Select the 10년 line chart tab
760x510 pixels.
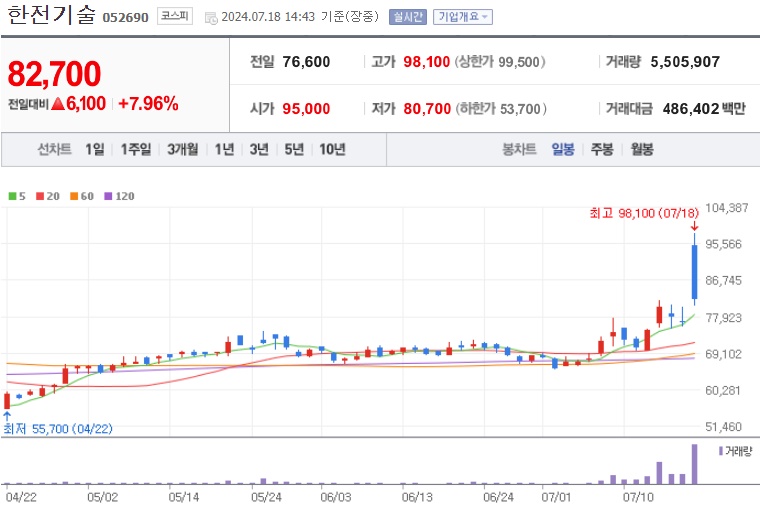[x=332, y=149]
